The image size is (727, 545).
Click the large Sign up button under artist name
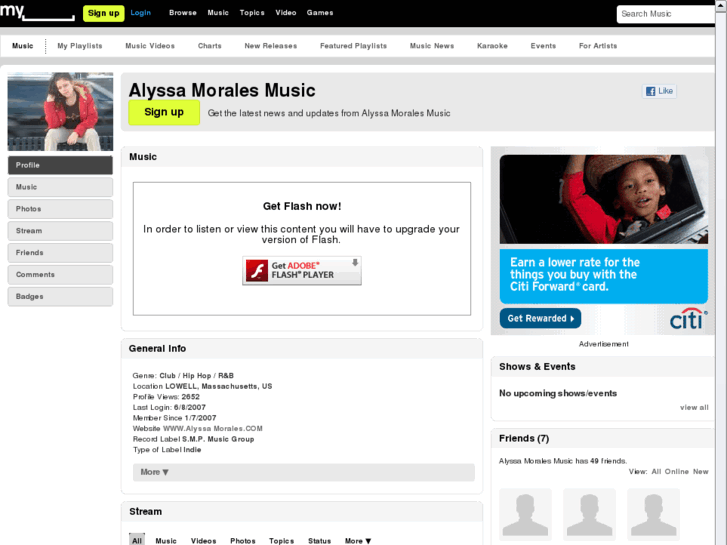[164, 112]
